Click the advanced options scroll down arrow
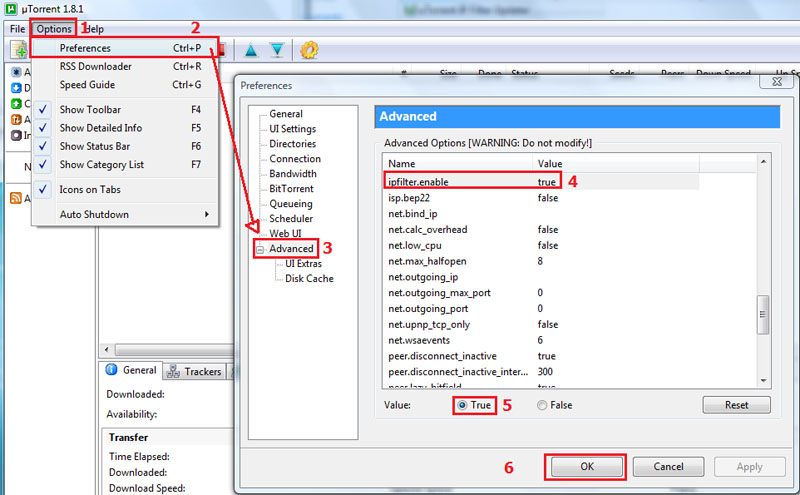The height and width of the screenshot is (495, 800). coord(763,381)
